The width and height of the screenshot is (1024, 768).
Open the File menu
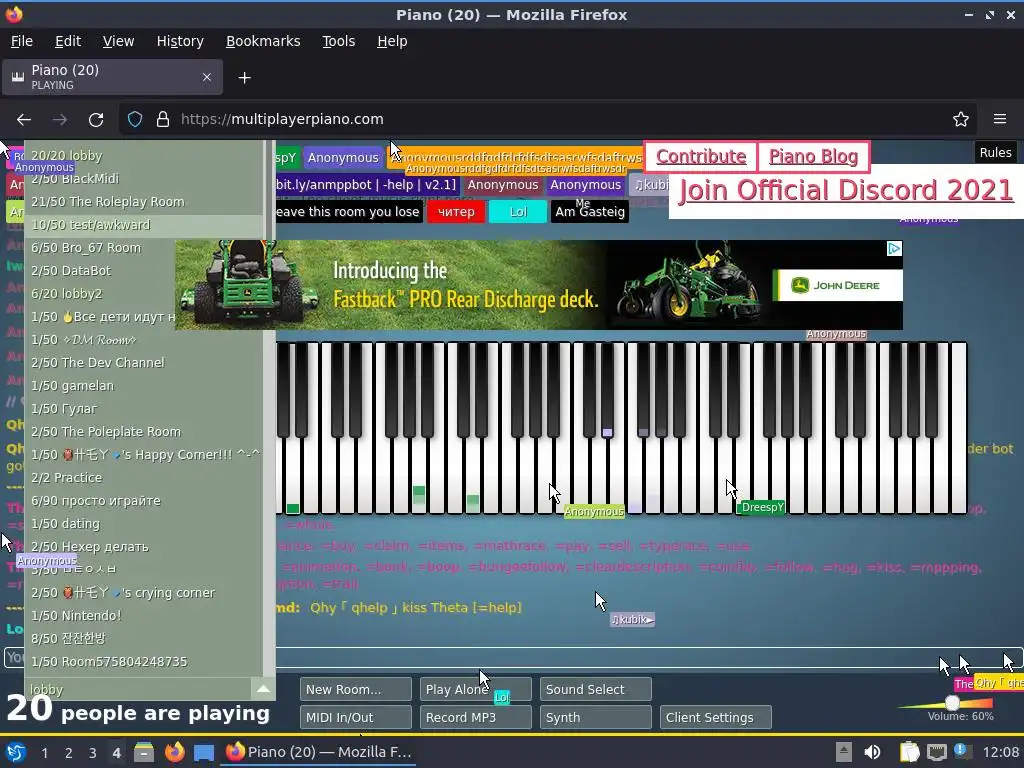22,41
